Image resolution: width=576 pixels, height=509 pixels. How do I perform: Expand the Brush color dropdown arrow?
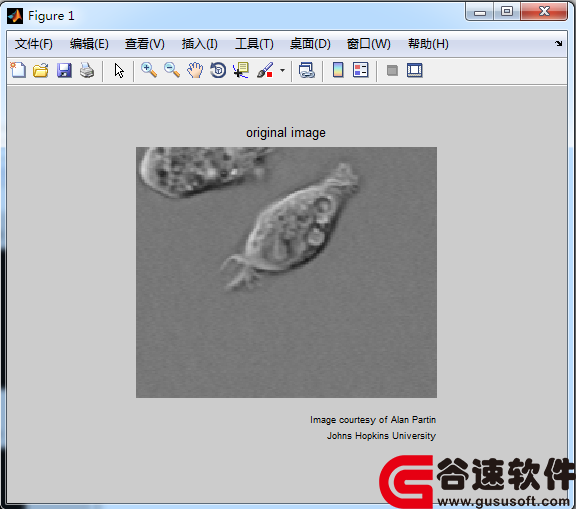[x=282, y=70]
